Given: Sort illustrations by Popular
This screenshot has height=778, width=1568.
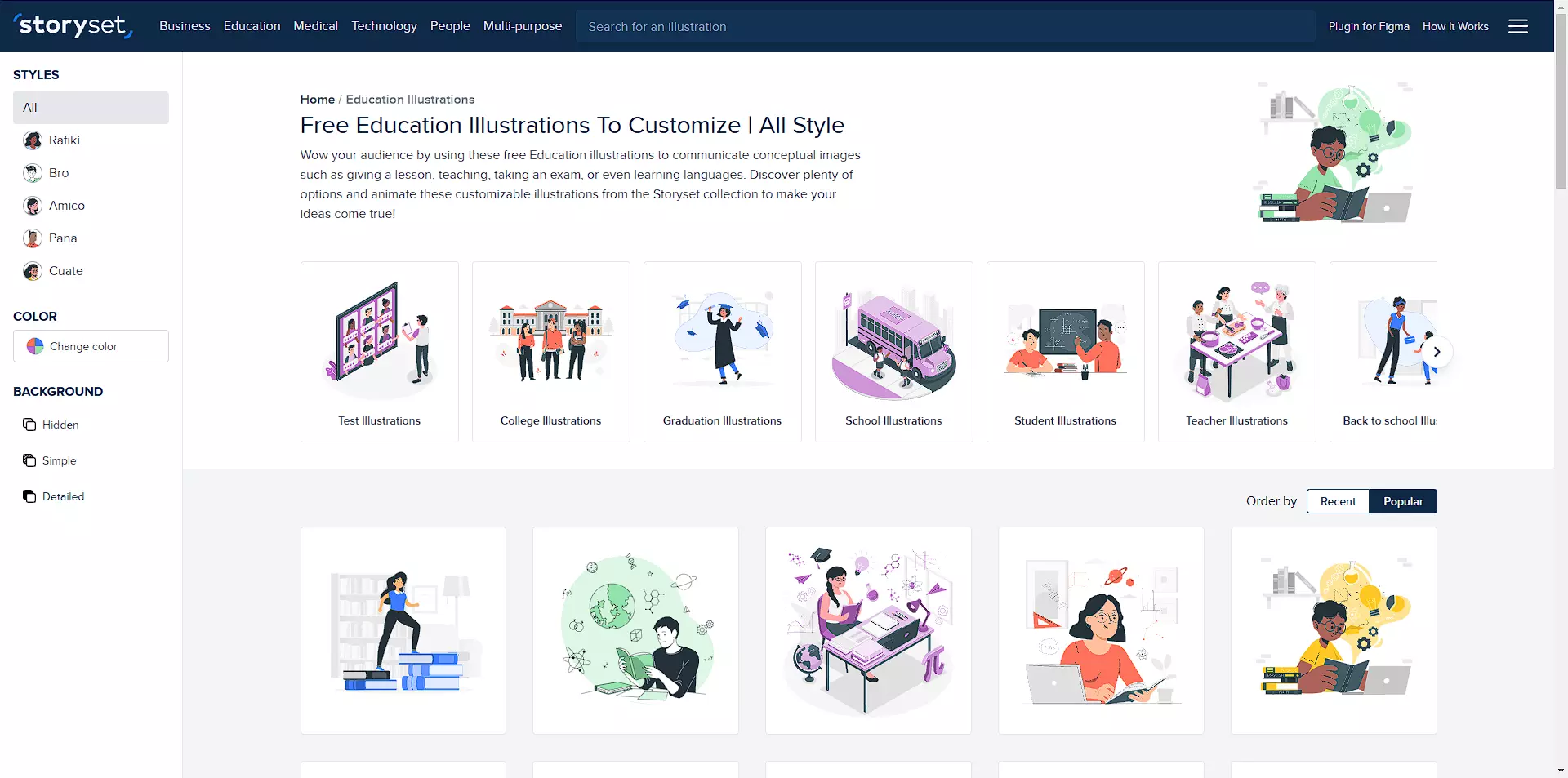Looking at the screenshot, I should [1403, 501].
